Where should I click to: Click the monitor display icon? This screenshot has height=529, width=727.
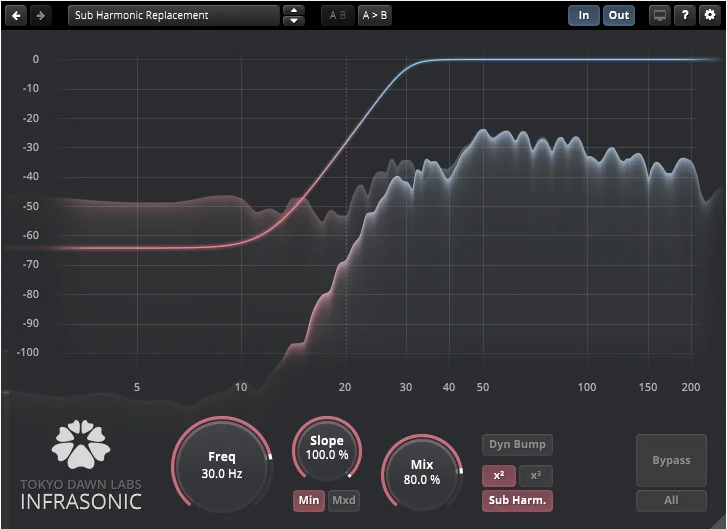tap(660, 15)
